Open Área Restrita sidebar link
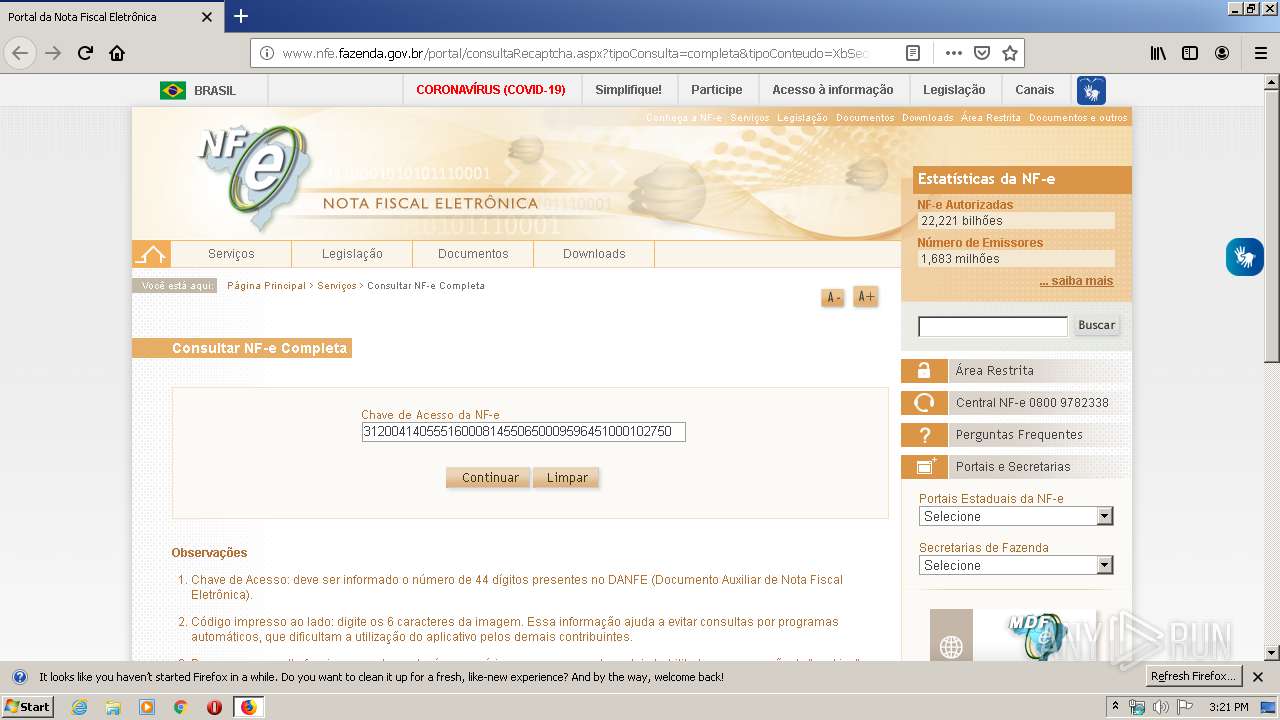Screen dimensions: 1280x720 (1016, 371)
